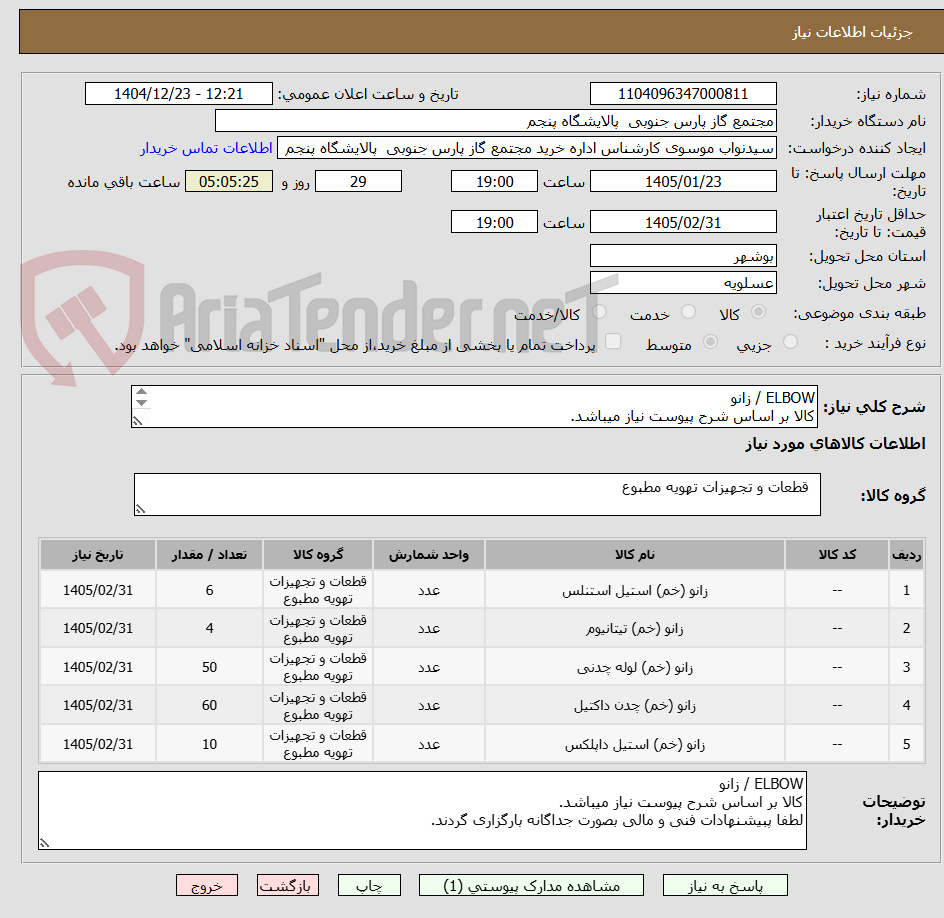The width and height of the screenshot is (944, 918).
Task: Click the 'کد کالا' column header
Action: click(837, 554)
